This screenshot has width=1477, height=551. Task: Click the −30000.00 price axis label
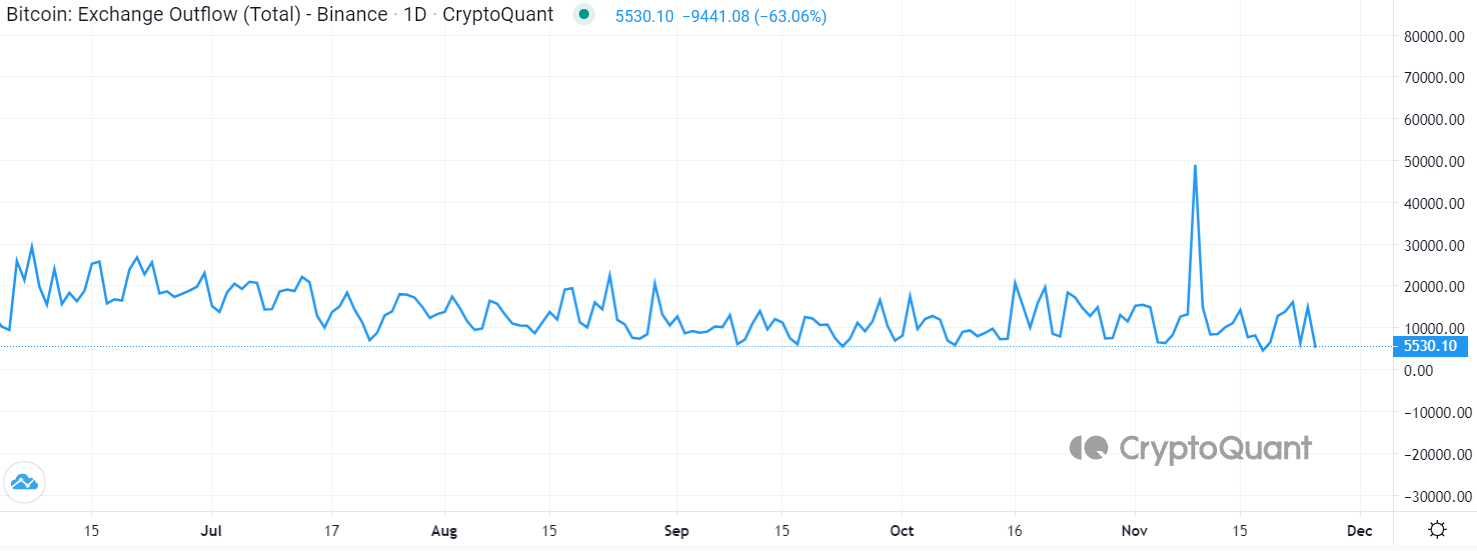click(1437, 497)
